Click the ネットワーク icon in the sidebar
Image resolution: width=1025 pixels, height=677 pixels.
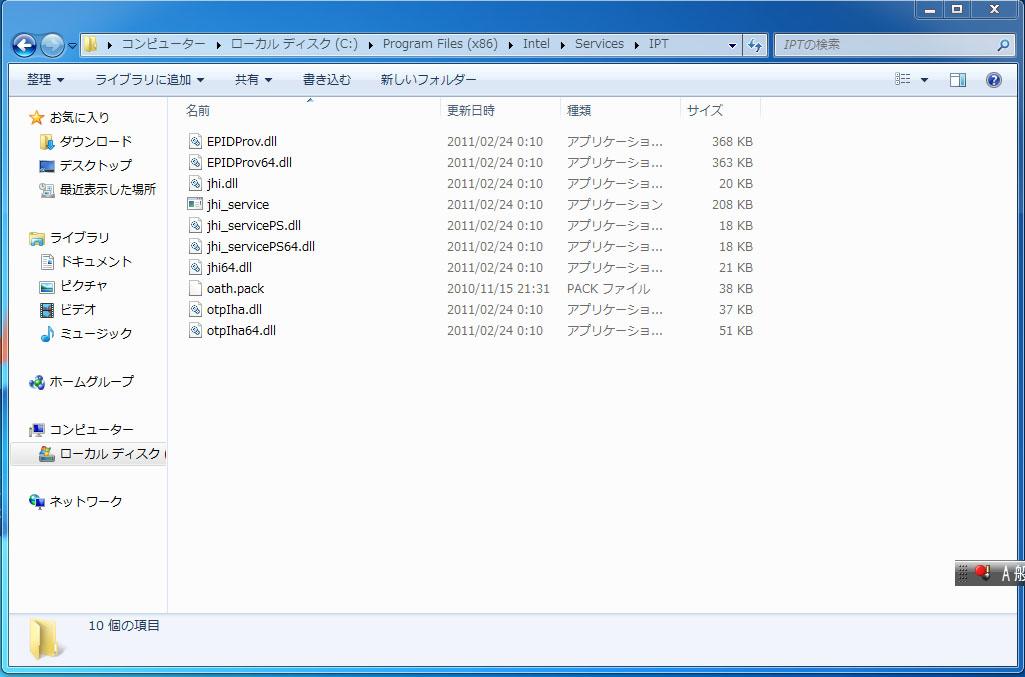tap(37, 502)
